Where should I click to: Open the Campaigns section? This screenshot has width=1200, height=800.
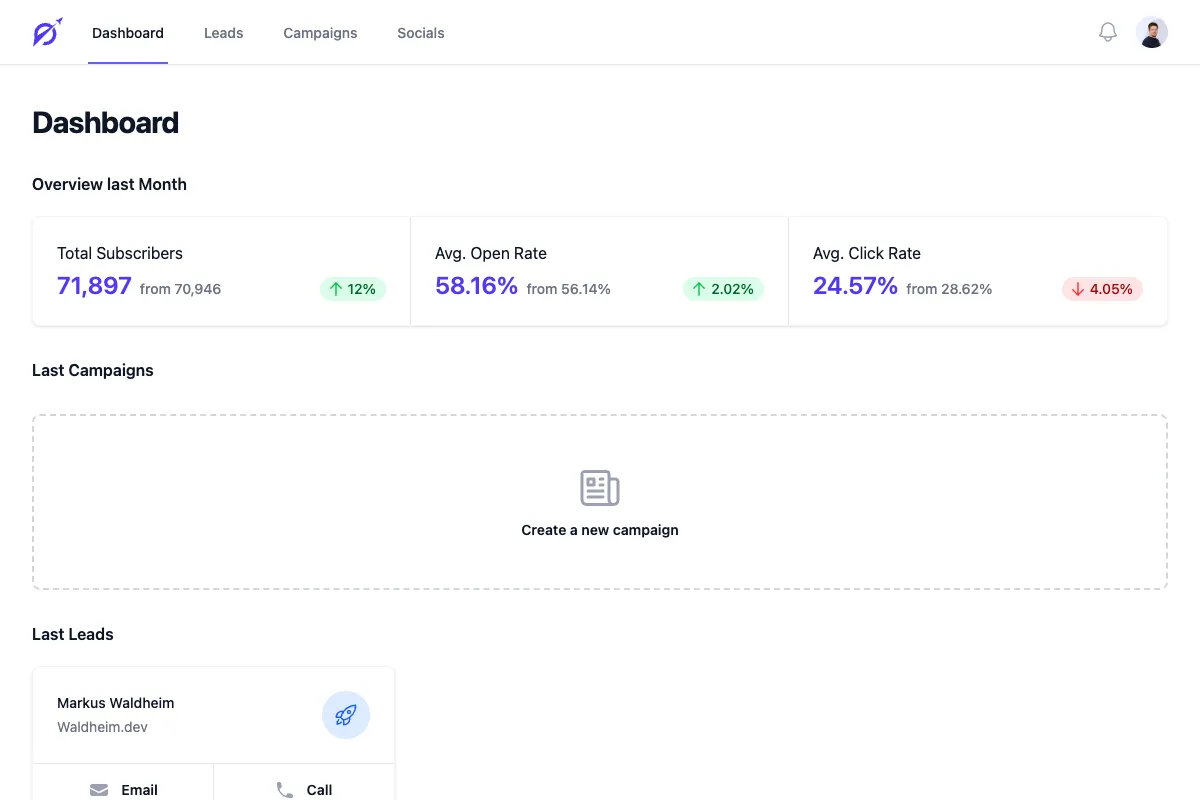pos(319,32)
